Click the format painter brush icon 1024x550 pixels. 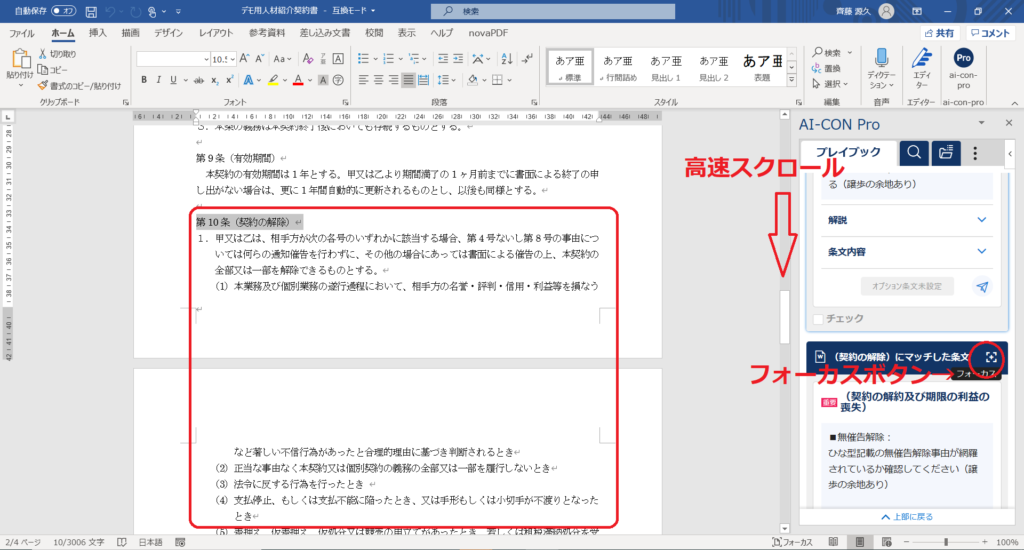coord(43,86)
